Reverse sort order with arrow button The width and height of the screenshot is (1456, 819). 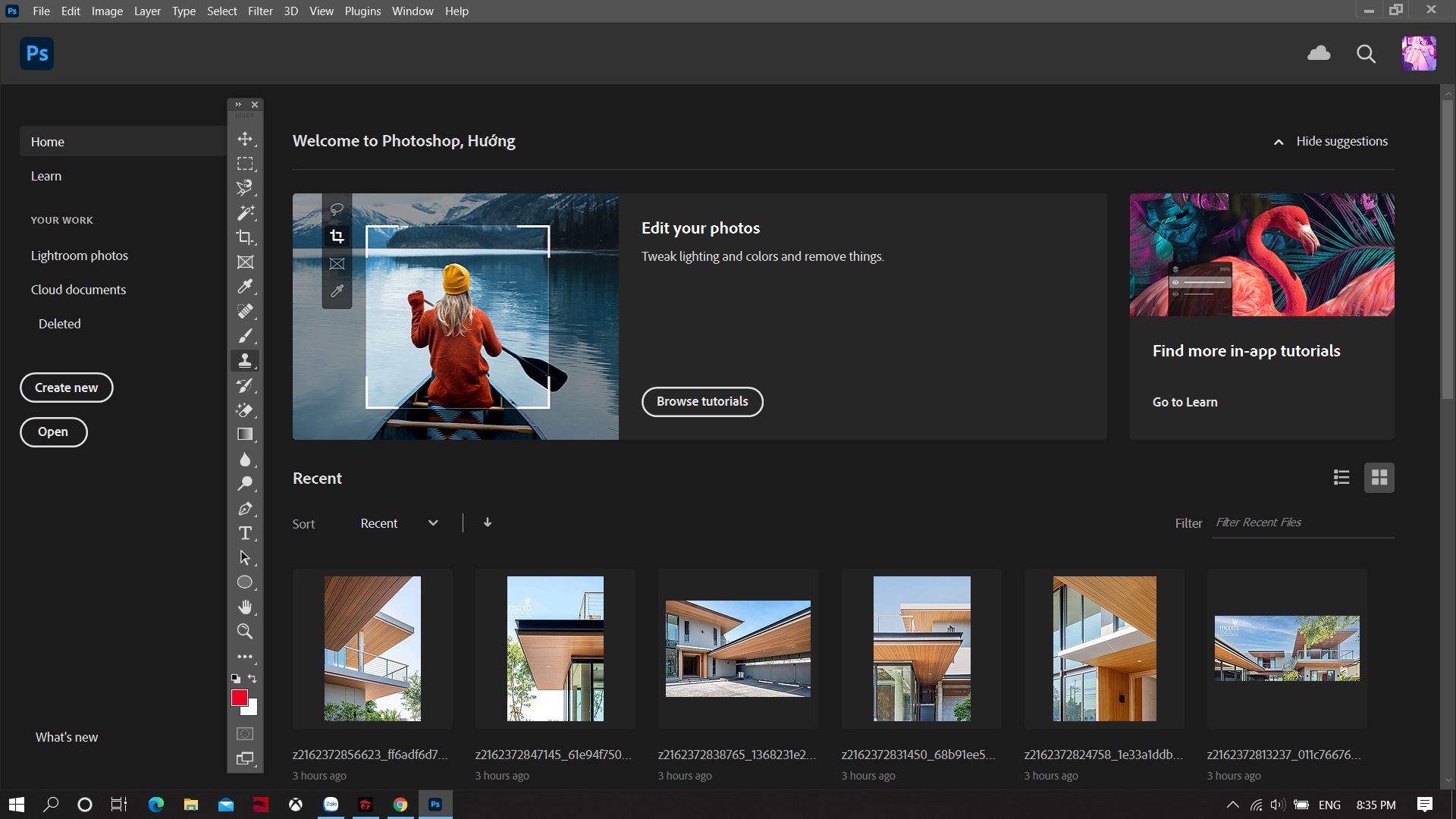[x=488, y=522]
